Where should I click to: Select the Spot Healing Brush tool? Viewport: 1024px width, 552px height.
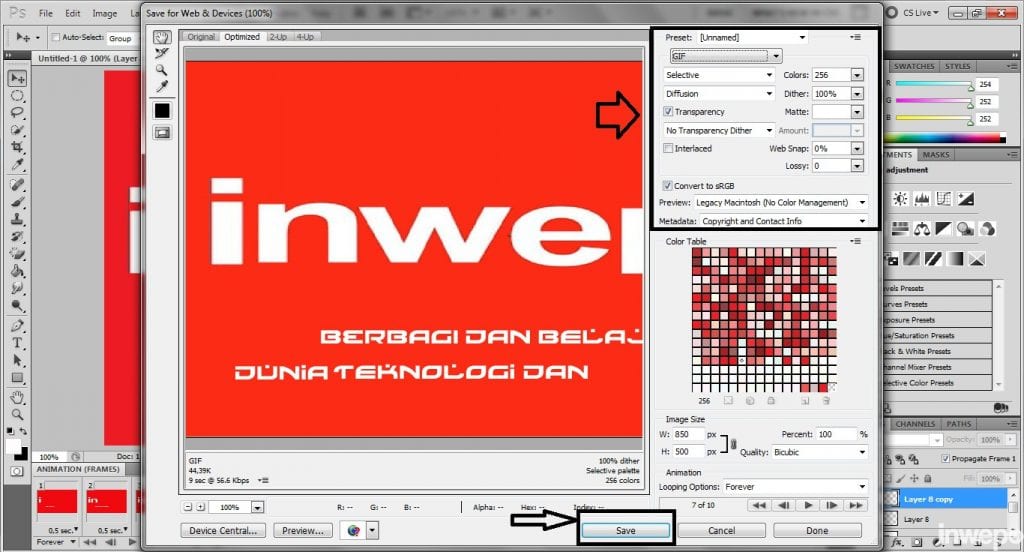(18, 185)
